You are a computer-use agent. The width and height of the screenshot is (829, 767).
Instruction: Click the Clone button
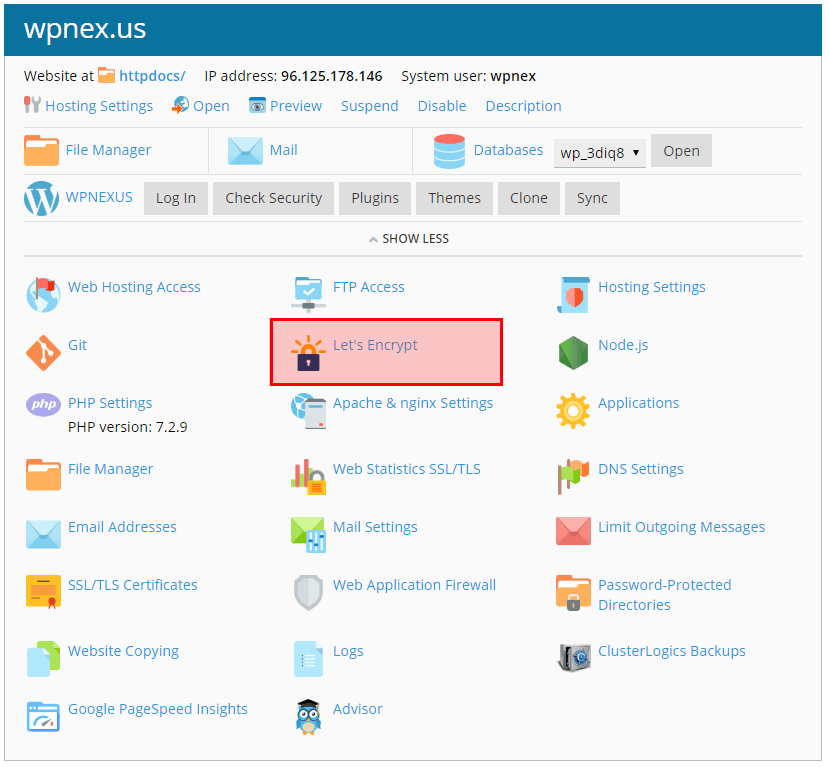pyautogui.click(x=529, y=199)
